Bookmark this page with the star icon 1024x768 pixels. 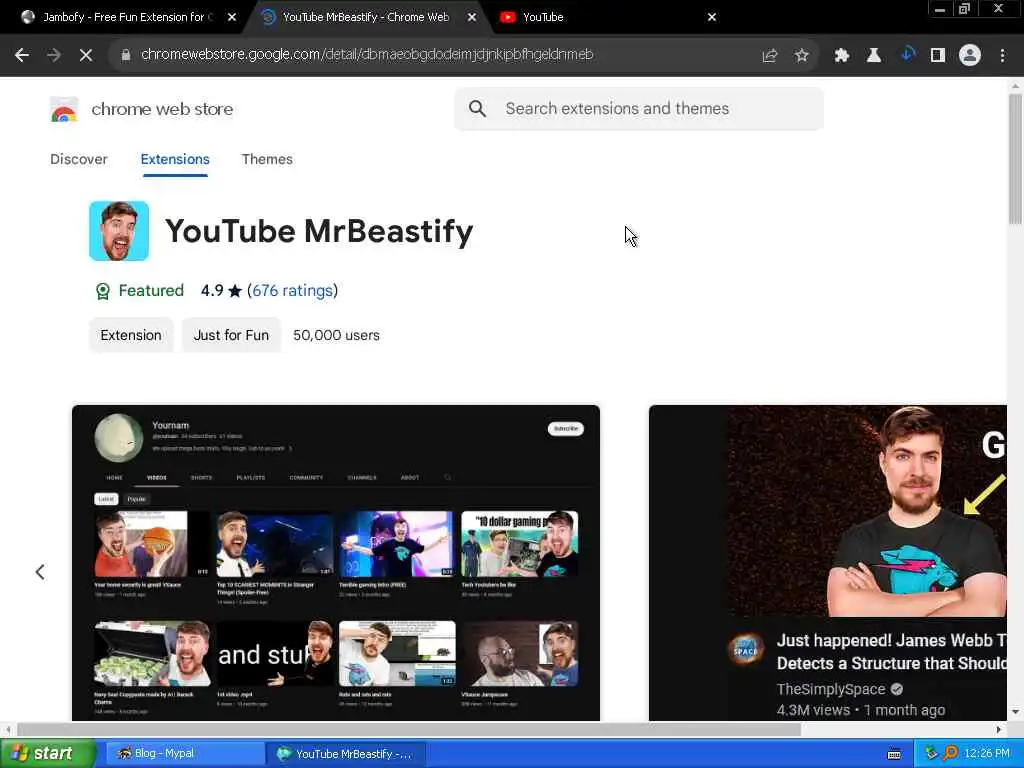802,56
